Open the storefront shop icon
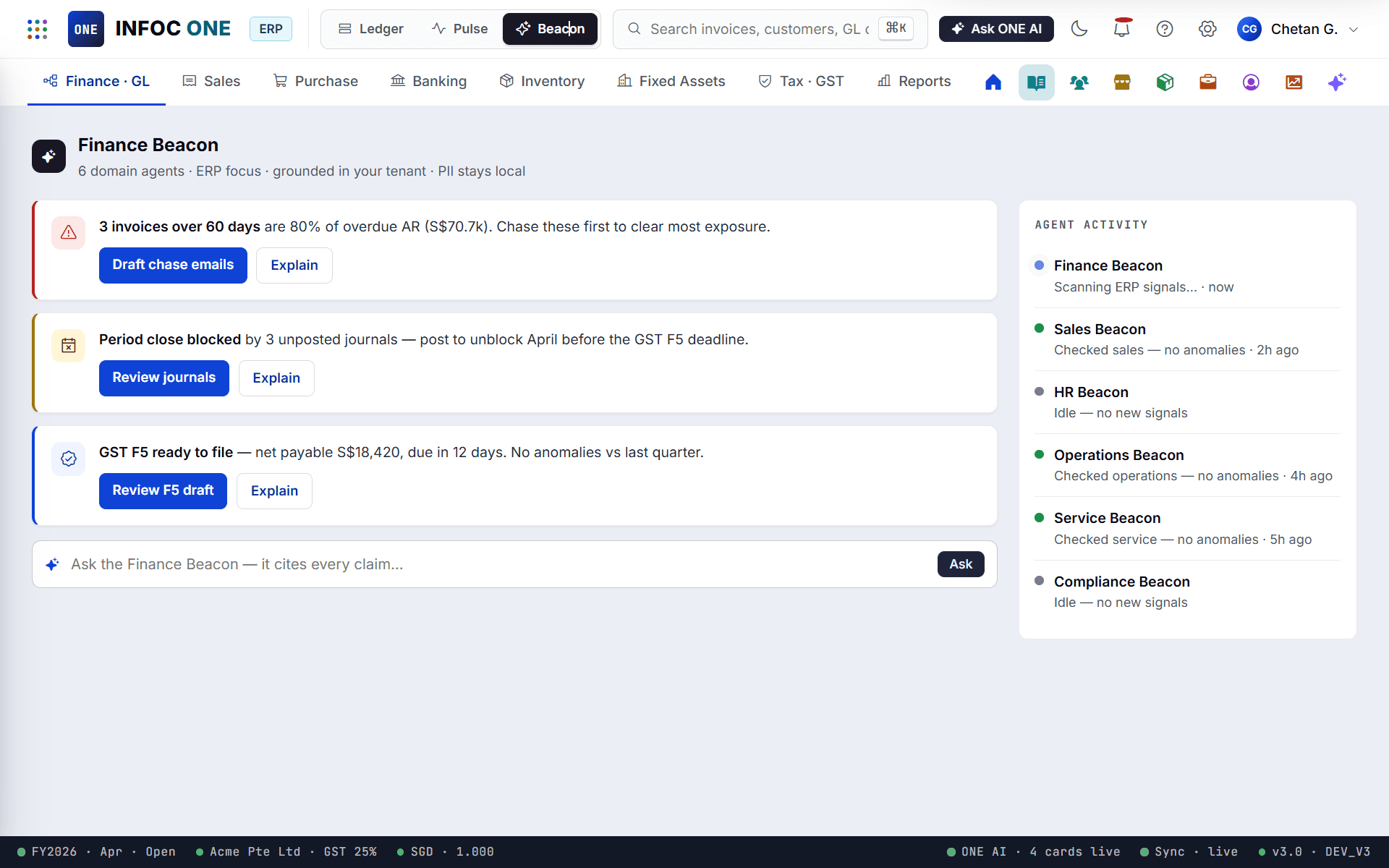This screenshot has height=868, width=1389. [1122, 82]
